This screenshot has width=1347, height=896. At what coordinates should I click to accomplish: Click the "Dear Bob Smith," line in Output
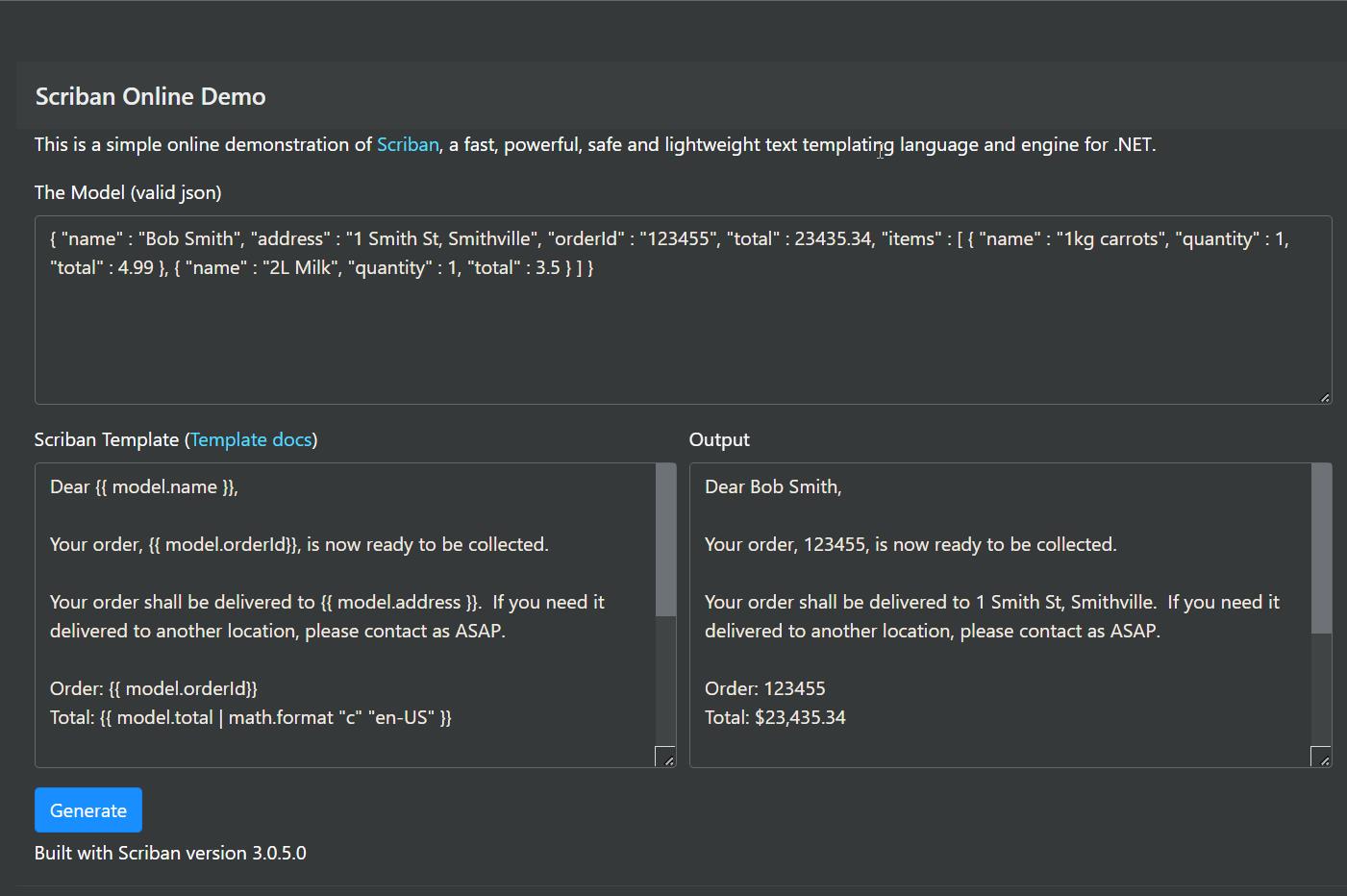click(773, 487)
